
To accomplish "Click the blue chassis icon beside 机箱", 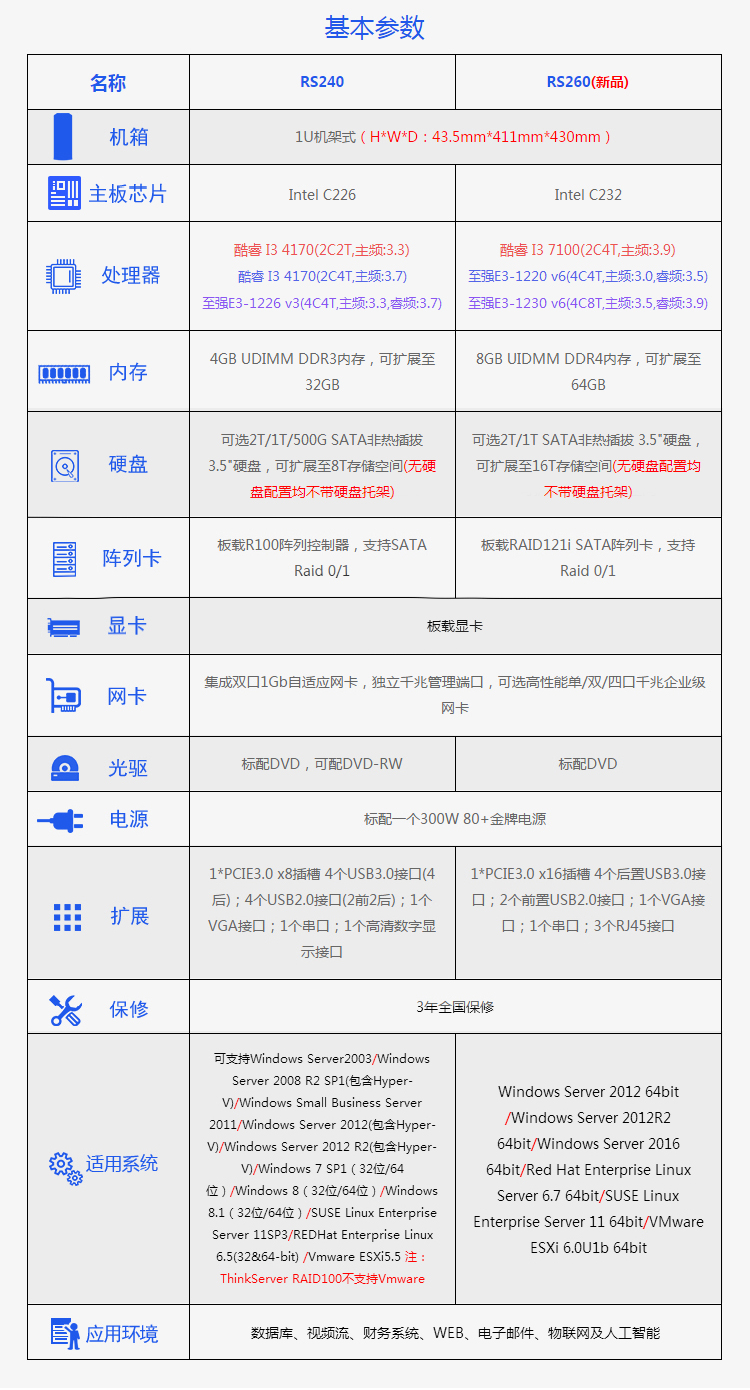I will click(64, 137).
